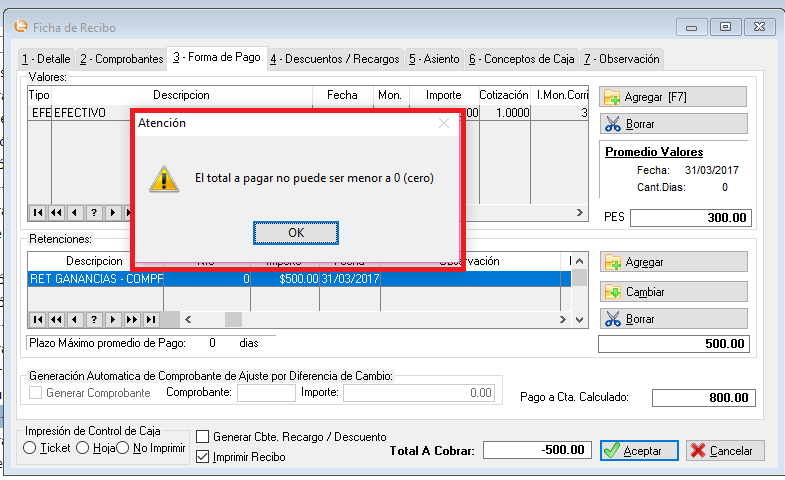785x480 pixels.
Task: Click the red X Cancelar button
Action: pos(726,451)
